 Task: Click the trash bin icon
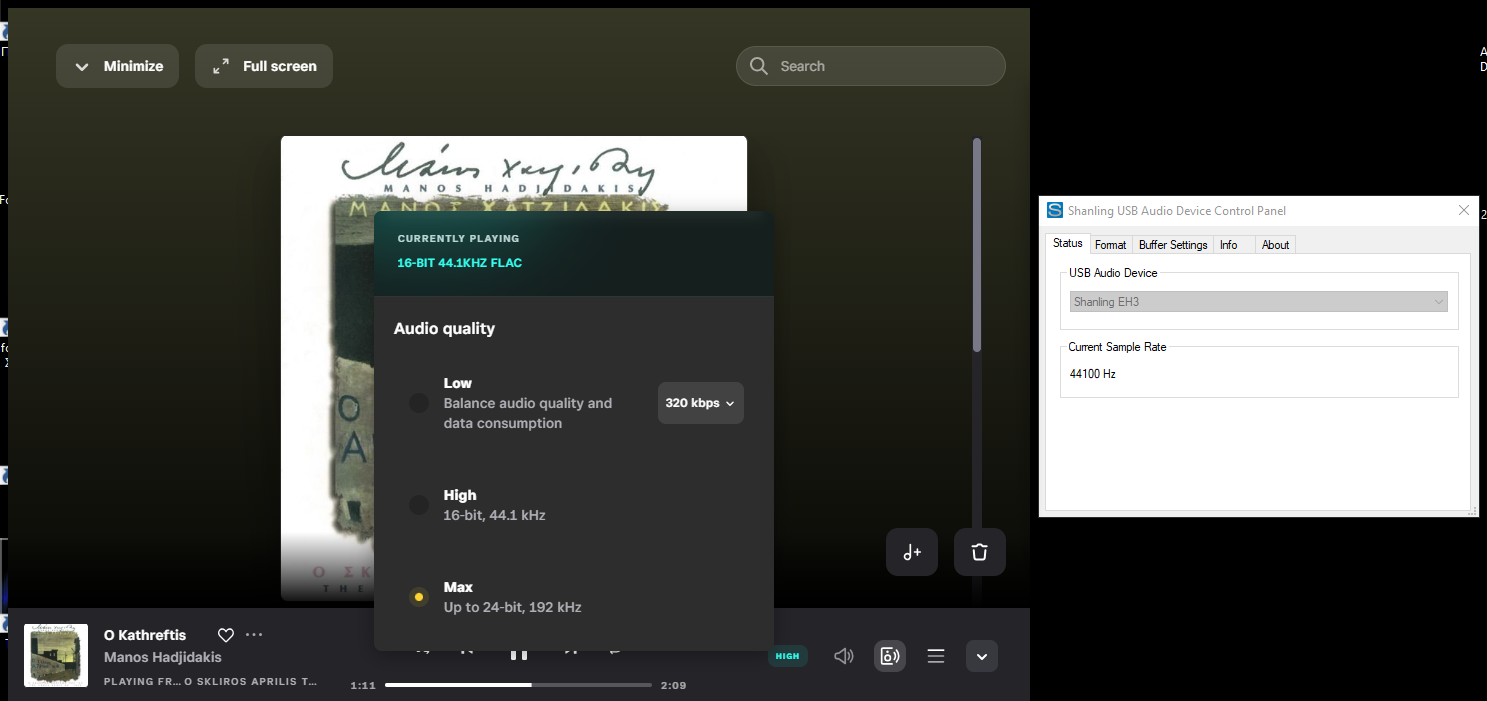click(x=979, y=552)
